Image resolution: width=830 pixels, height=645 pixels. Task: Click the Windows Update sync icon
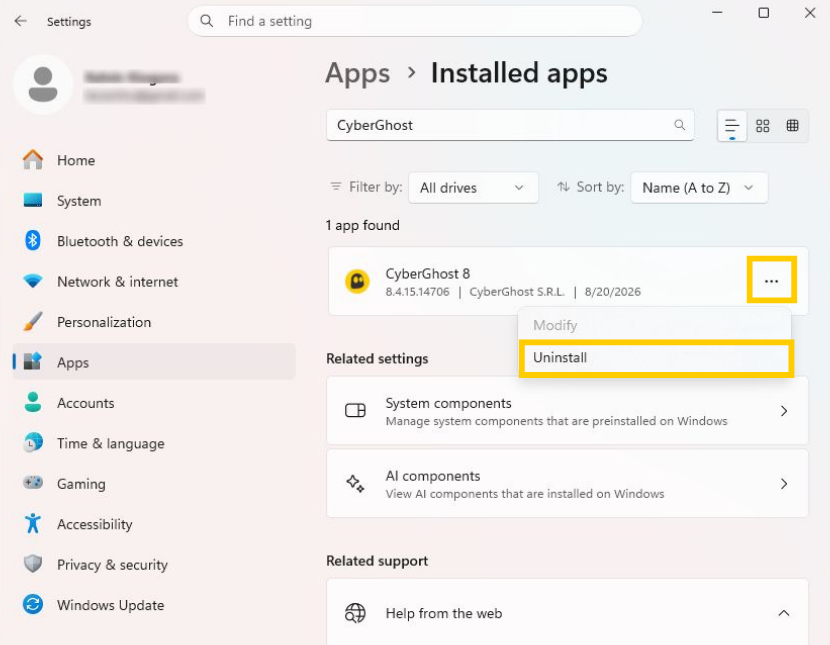pos(33,604)
